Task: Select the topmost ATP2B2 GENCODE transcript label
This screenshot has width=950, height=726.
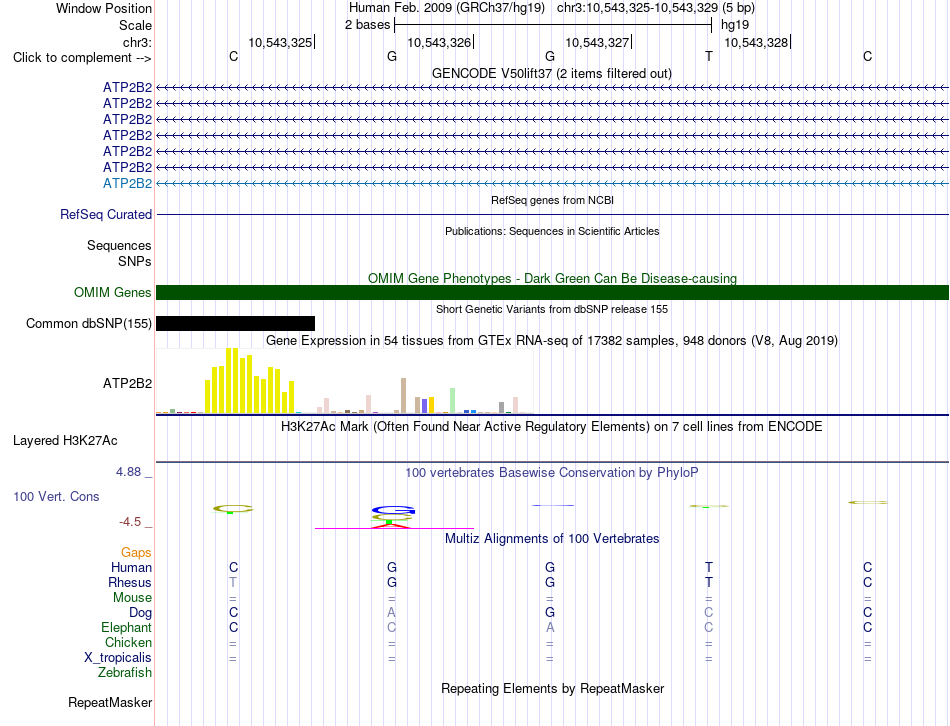Action: coord(127,87)
